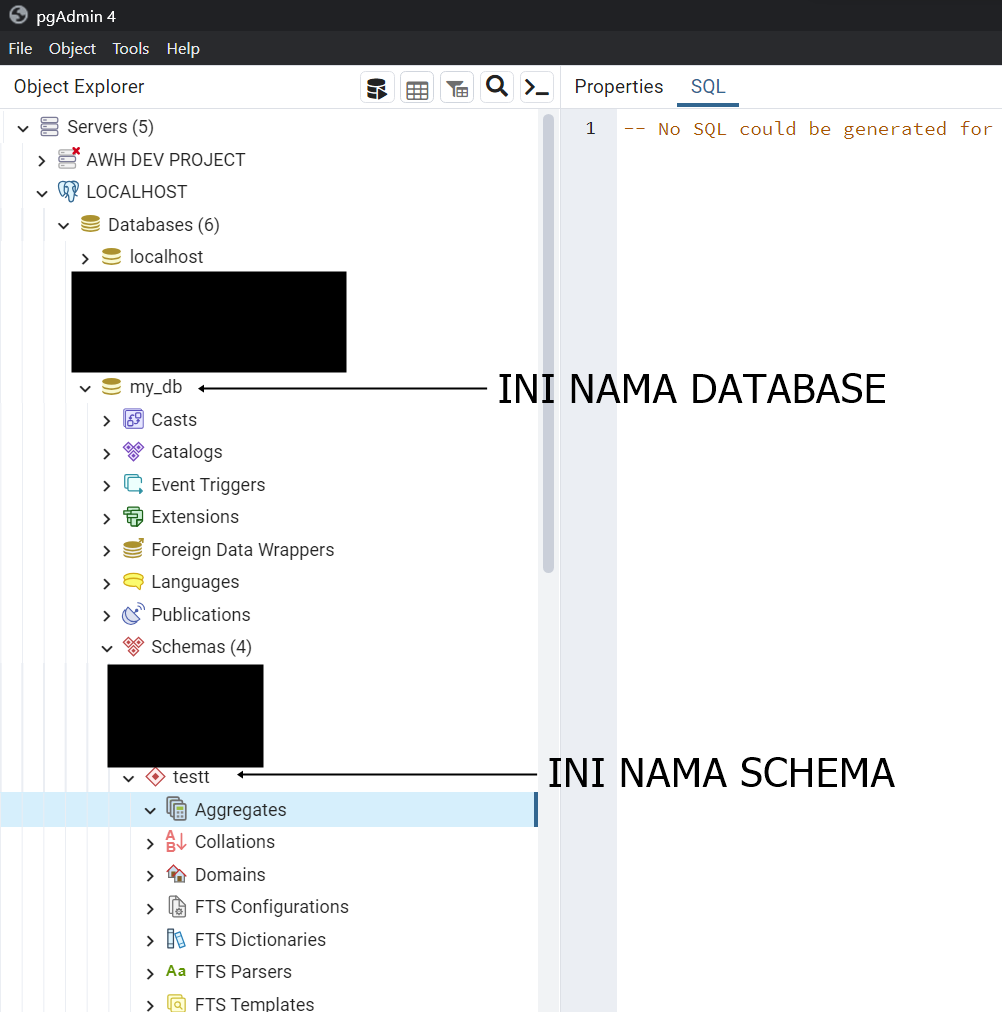Expand the Casts node chevron
The width and height of the screenshot is (1002, 1012).
click(107, 421)
